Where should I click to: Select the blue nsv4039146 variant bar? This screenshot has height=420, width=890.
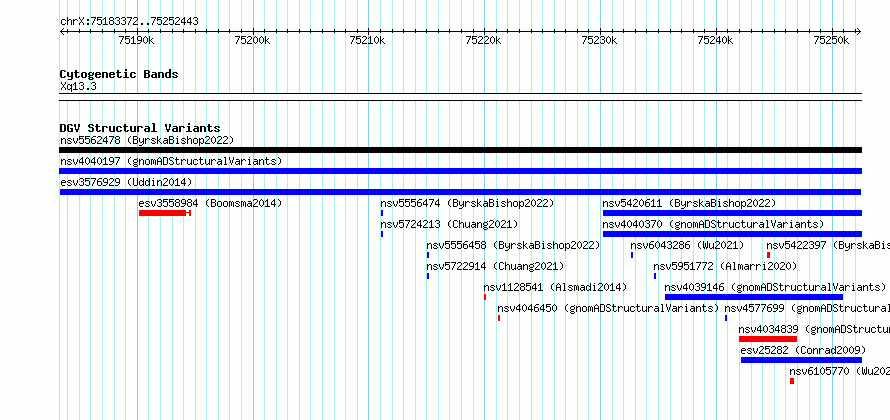754,297
